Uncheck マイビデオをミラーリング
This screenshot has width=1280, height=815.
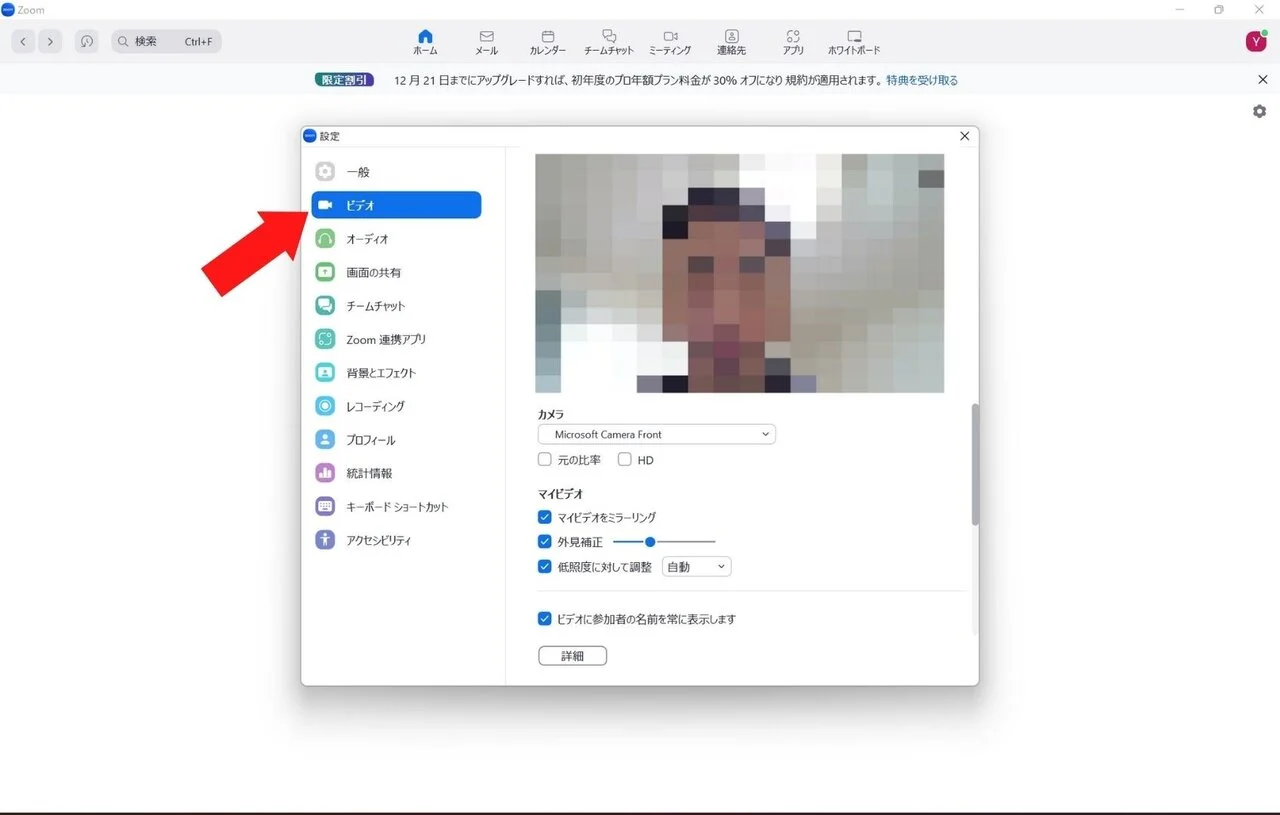pyautogui.click(x=545, y=517)
